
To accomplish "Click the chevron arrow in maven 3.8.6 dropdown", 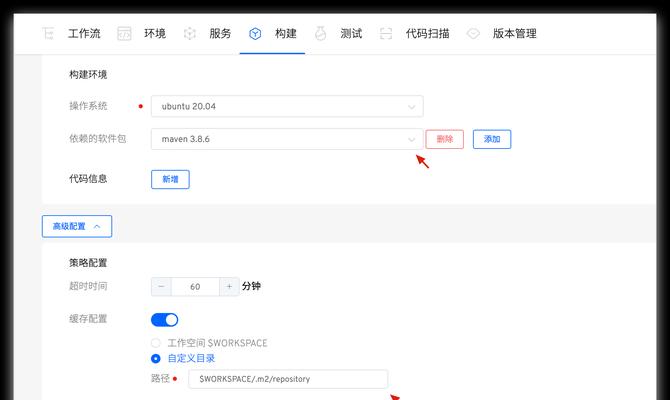I will click(x=411, y=139).
